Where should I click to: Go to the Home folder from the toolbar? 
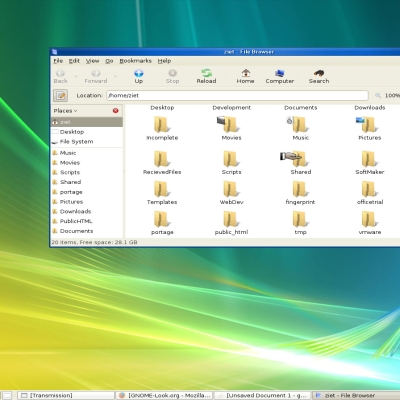click(x=245, y=76)
